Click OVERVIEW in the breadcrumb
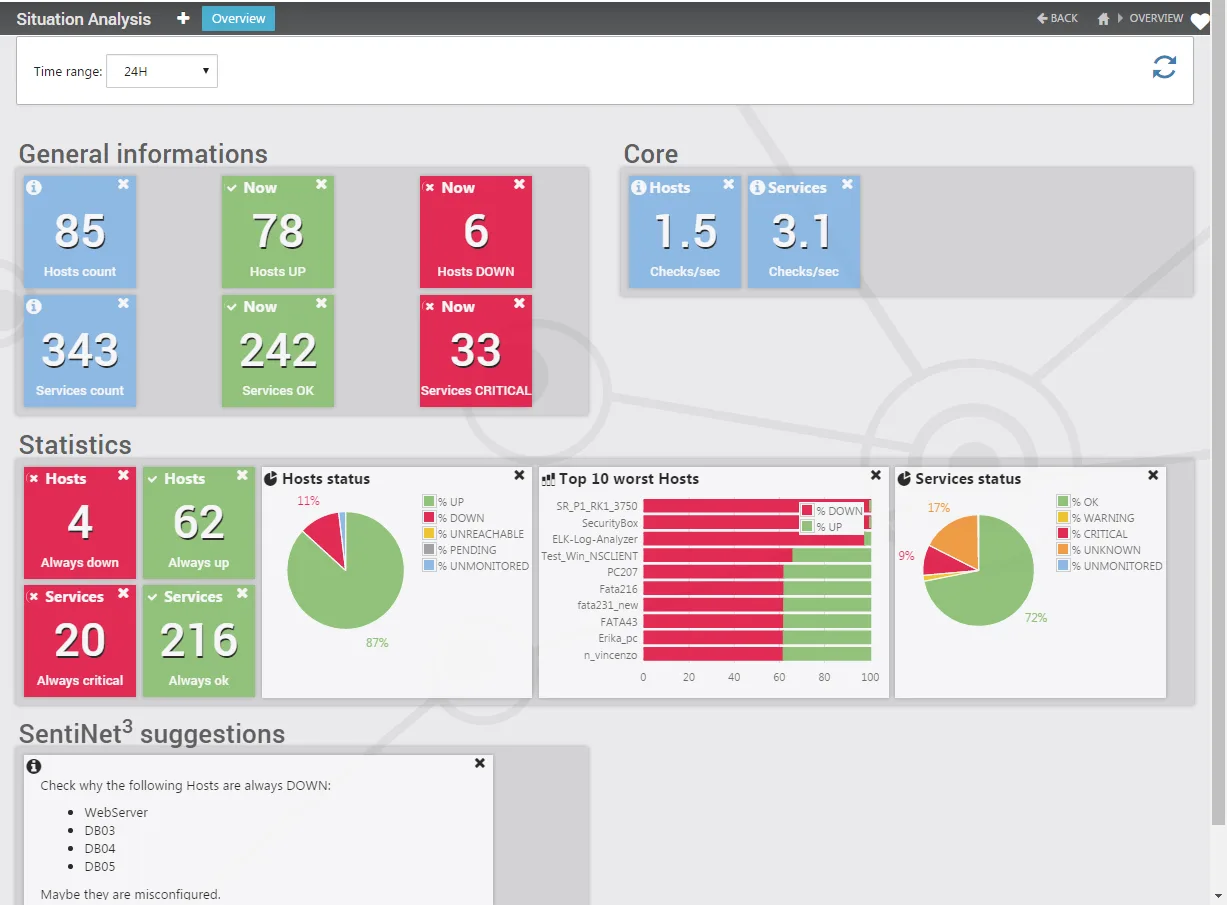1227x905 pixels. coord(1156,18)
